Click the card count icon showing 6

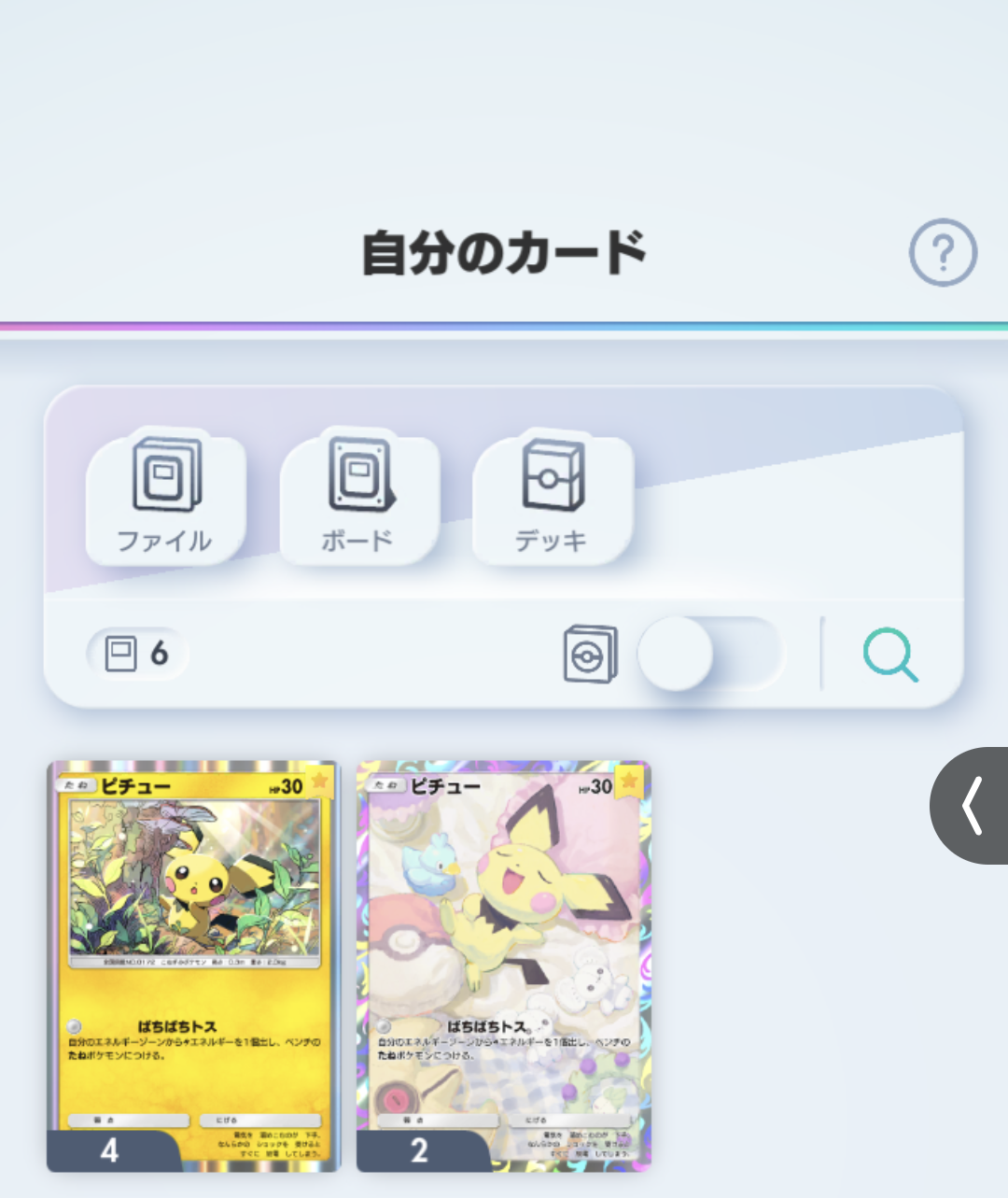(137, 654)
